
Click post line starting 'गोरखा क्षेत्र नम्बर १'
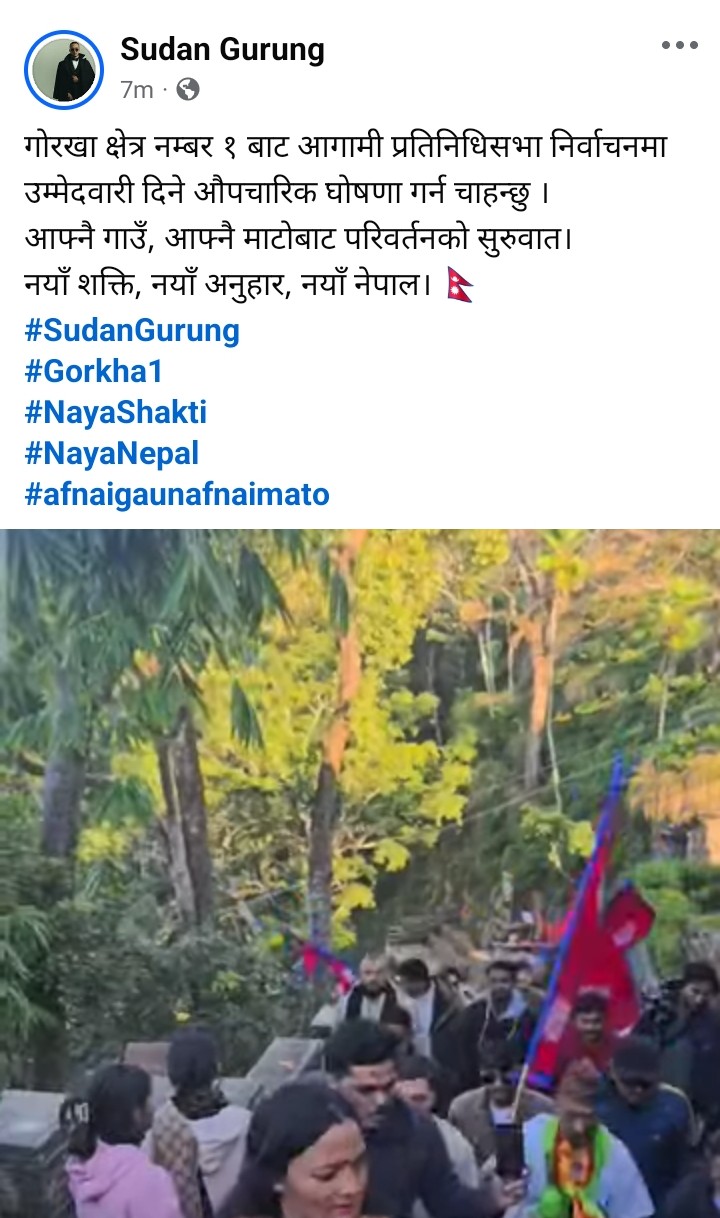(346, 148)
